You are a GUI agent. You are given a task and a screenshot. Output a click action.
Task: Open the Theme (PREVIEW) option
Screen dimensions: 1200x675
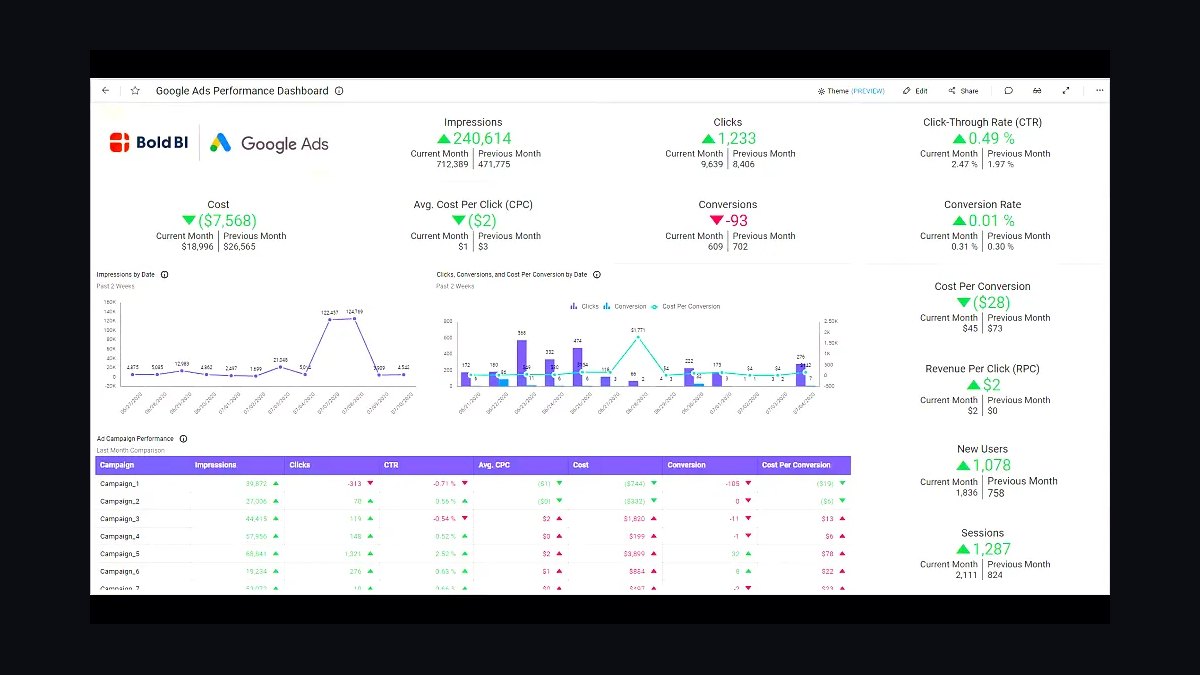click(851, 91)
